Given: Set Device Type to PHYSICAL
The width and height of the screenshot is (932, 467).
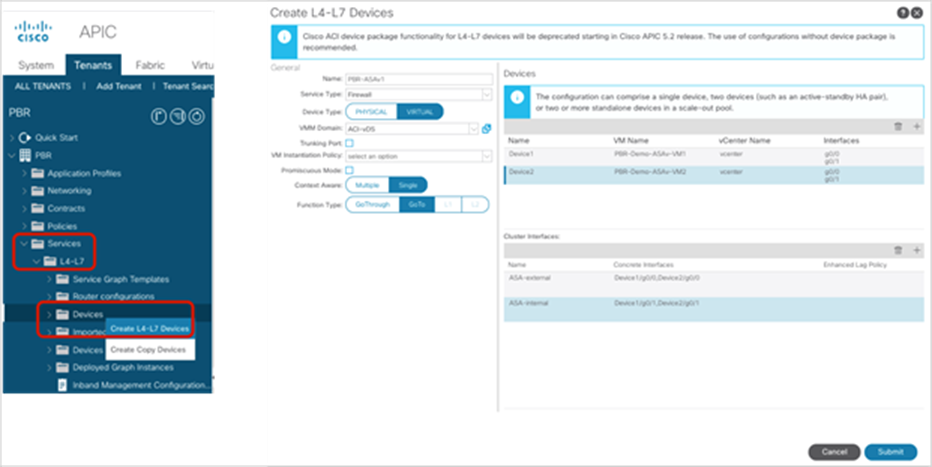Looking at the screenshot, I should pyautogui.click(x=371, y=112).
